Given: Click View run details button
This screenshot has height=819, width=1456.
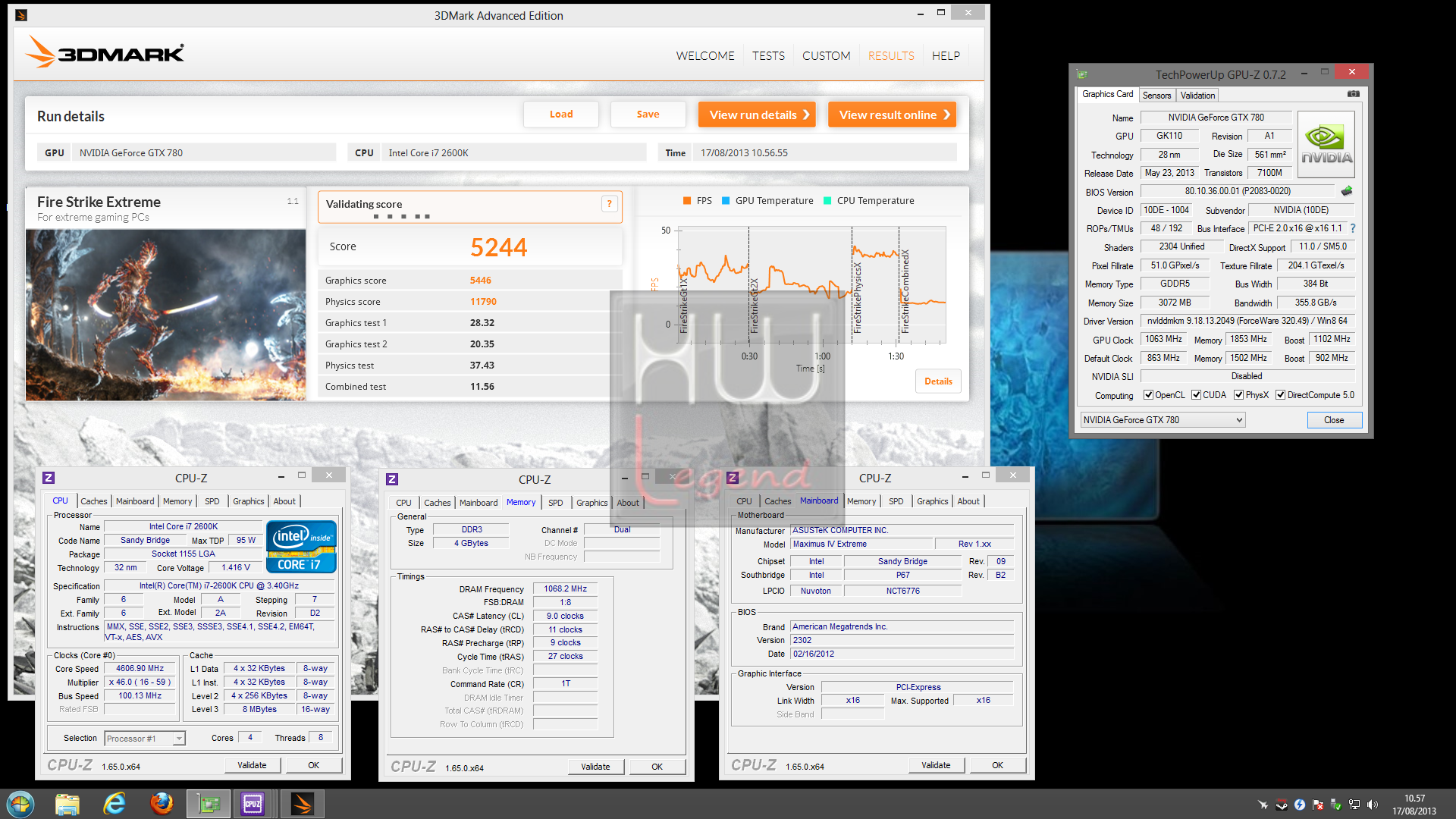Looking at the screenshot, I should point(757,115).
